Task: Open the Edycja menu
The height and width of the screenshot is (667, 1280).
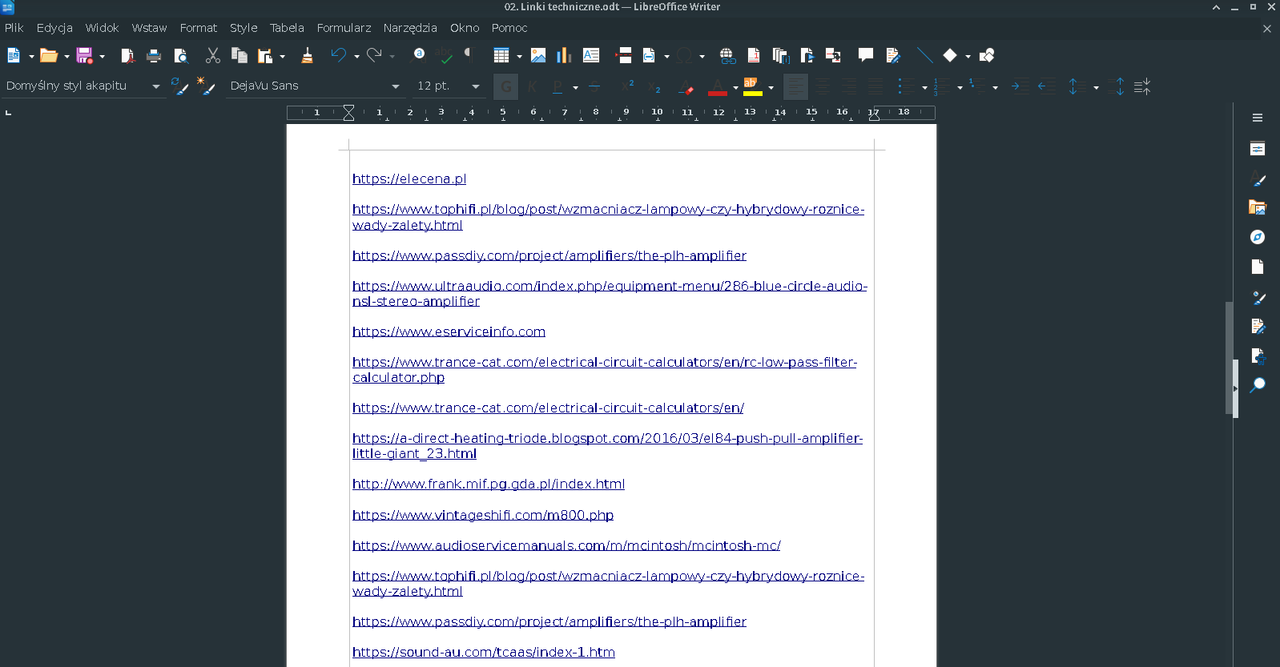Action: pyautogui.click(x=55, y=28)
